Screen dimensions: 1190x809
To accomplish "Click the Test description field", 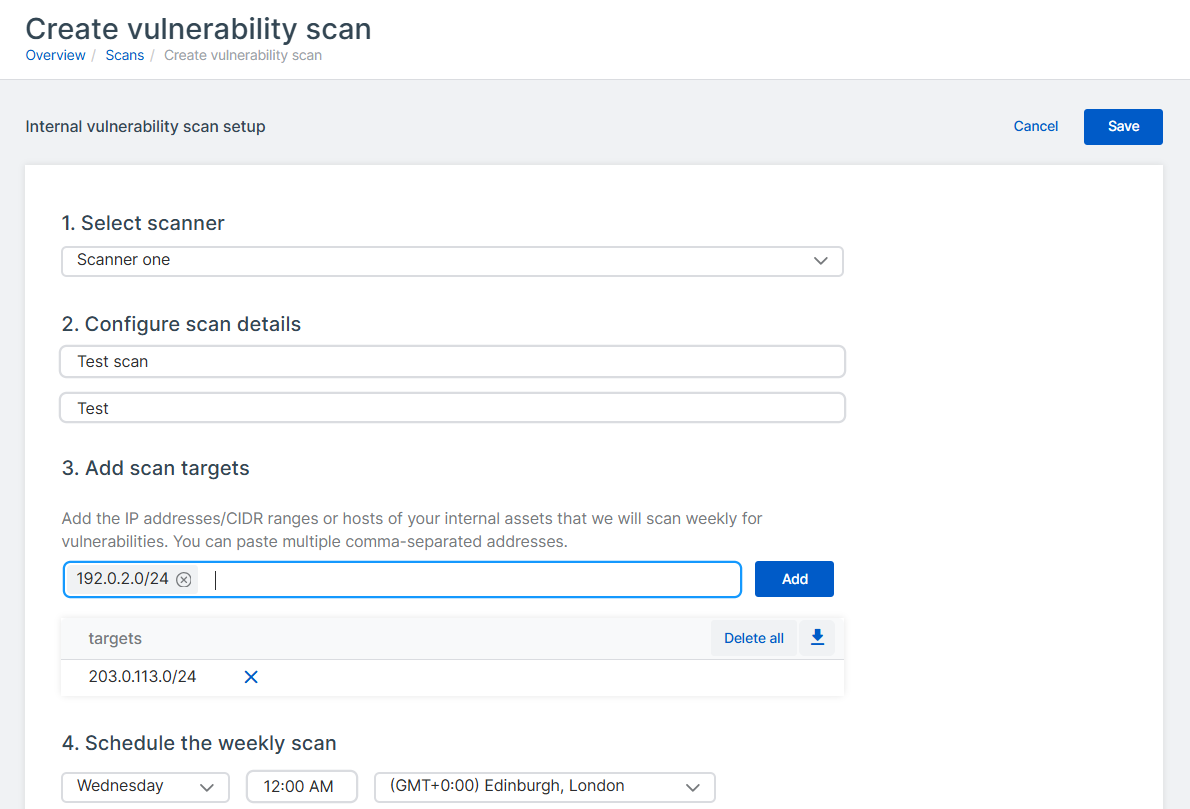I will click(452, 408).
